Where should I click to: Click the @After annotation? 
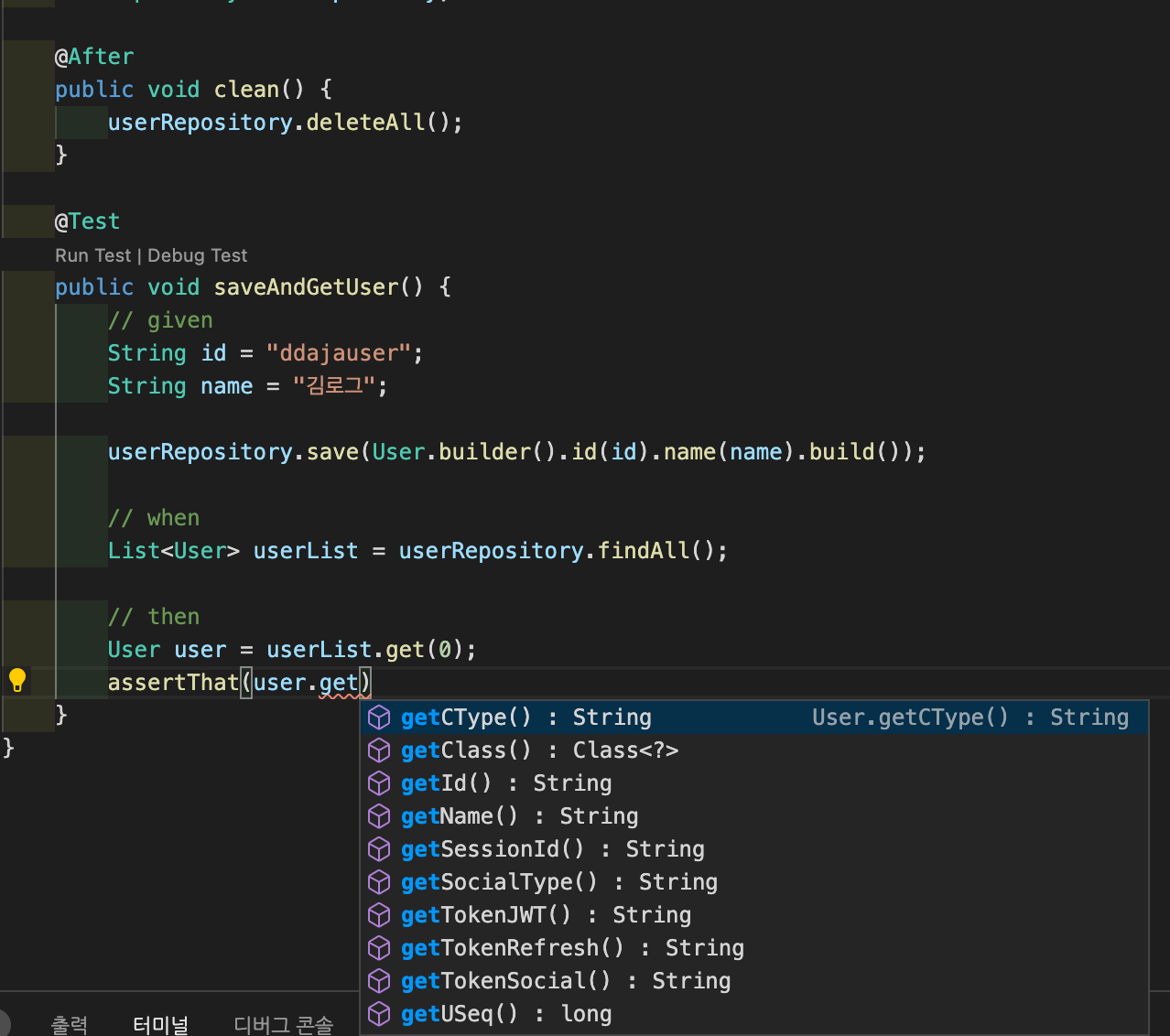pos(94,57)
